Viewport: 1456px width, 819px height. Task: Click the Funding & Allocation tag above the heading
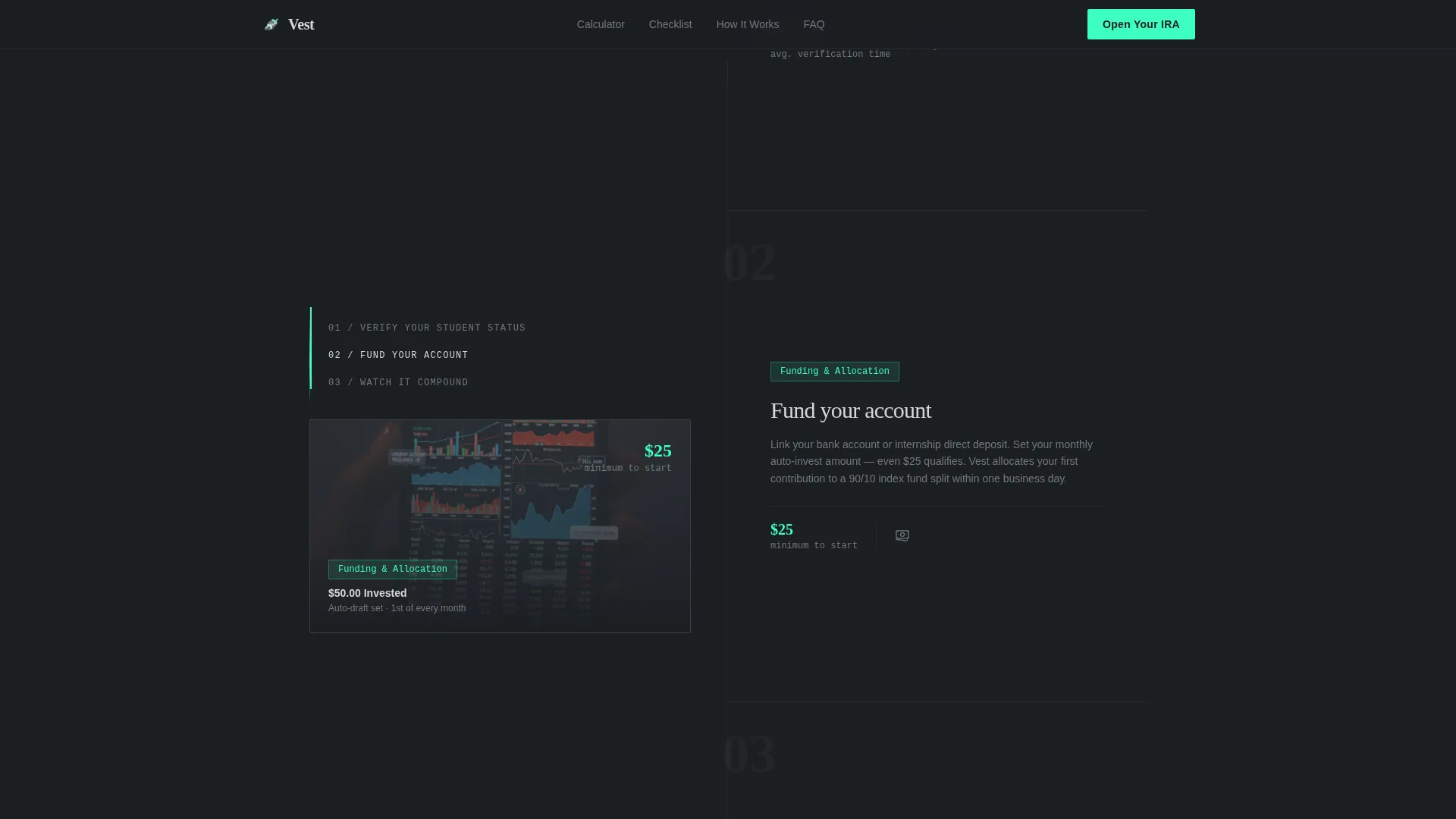834,372
